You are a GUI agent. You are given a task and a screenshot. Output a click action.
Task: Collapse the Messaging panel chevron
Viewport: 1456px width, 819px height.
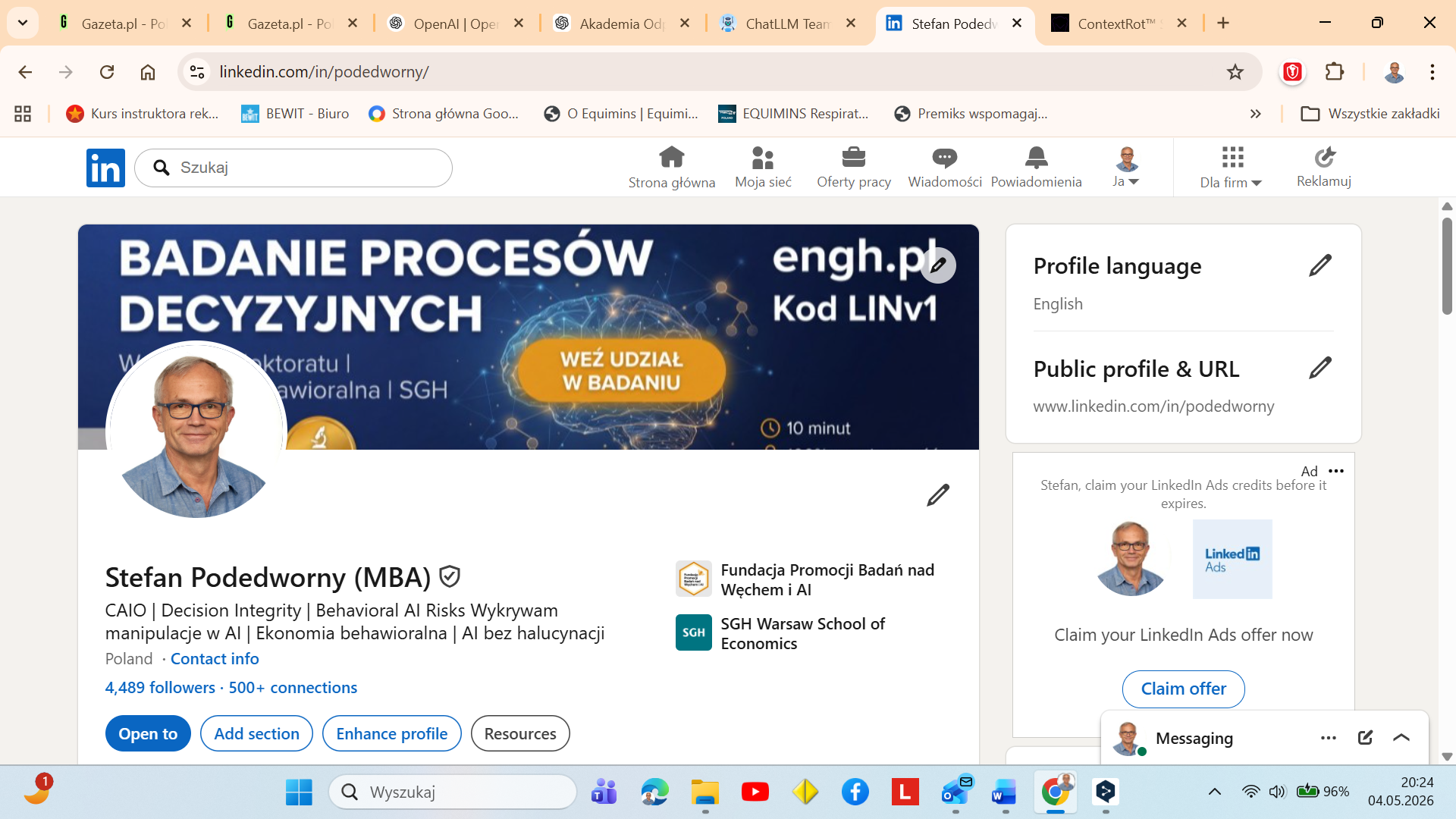click(1401, 738)
